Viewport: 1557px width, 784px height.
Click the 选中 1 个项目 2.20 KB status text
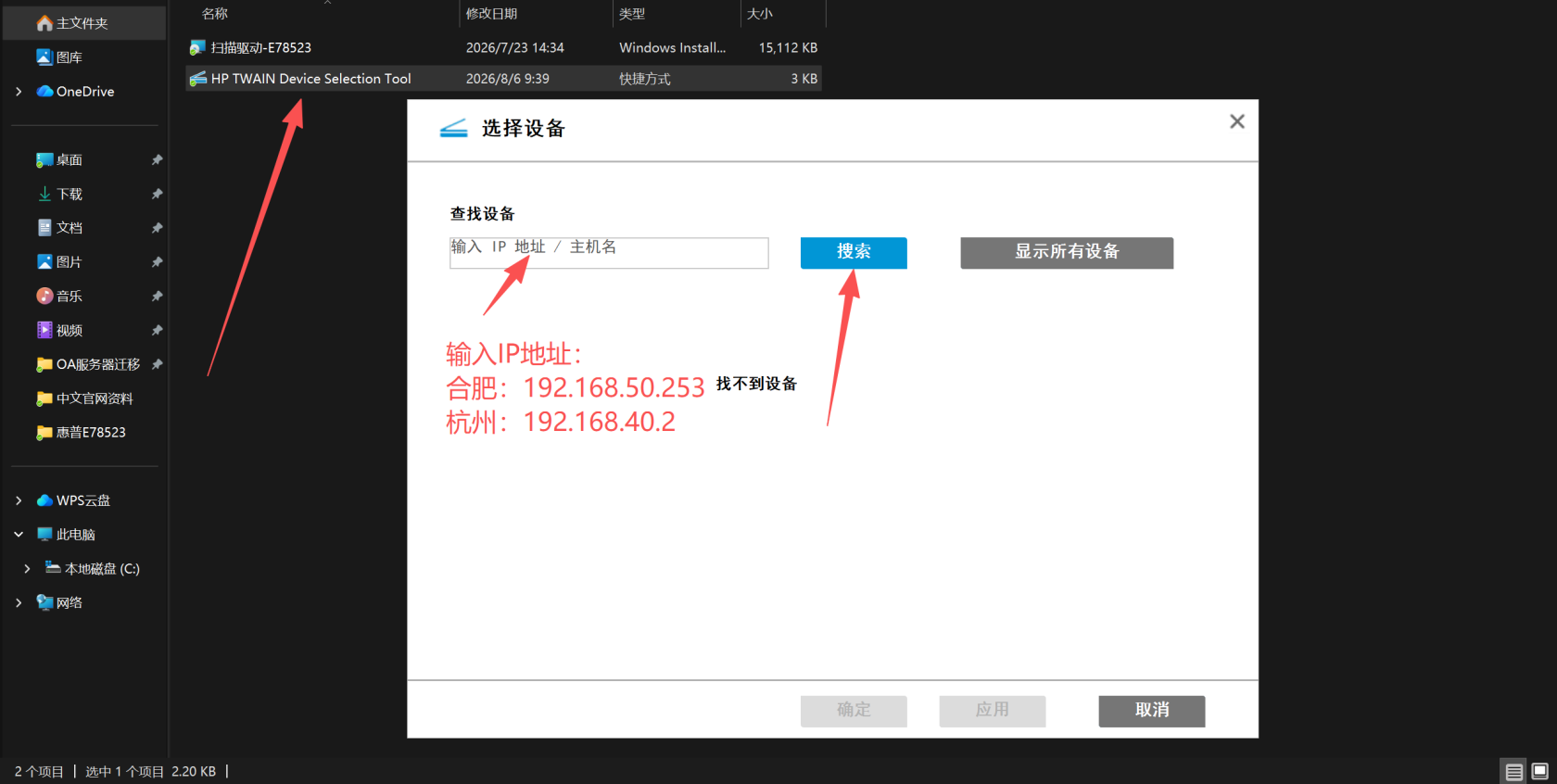(150, 771)
